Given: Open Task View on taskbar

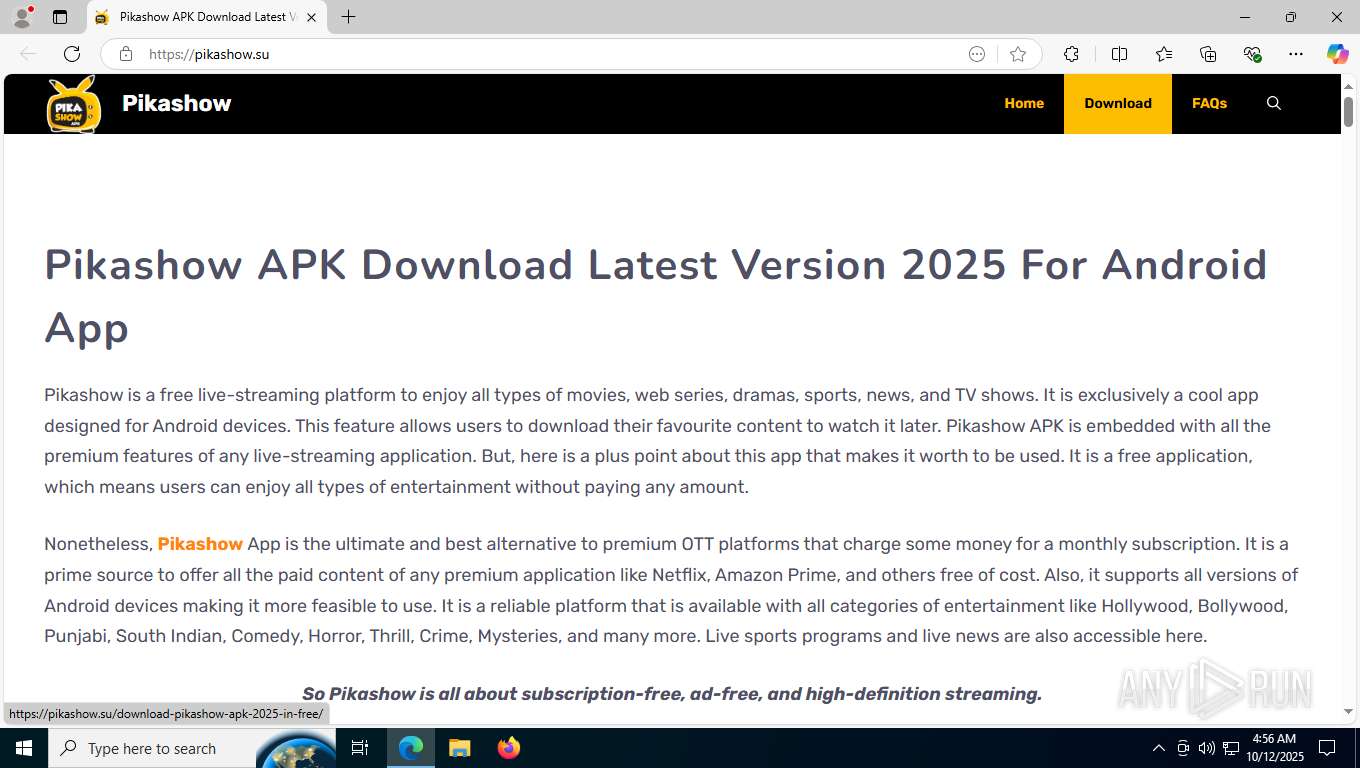Looking at the screenshot, I should 360,748.
